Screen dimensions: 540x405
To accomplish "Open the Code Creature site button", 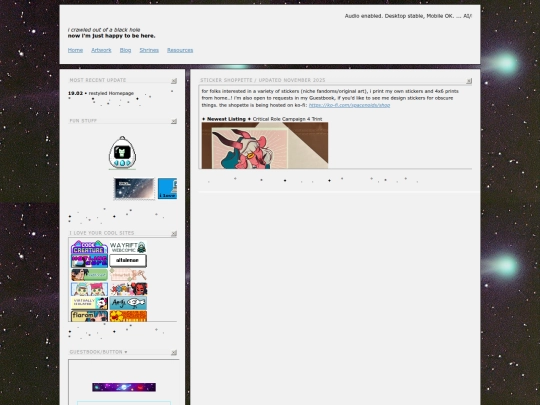I will pyautogui.click(x=89, y=247).
